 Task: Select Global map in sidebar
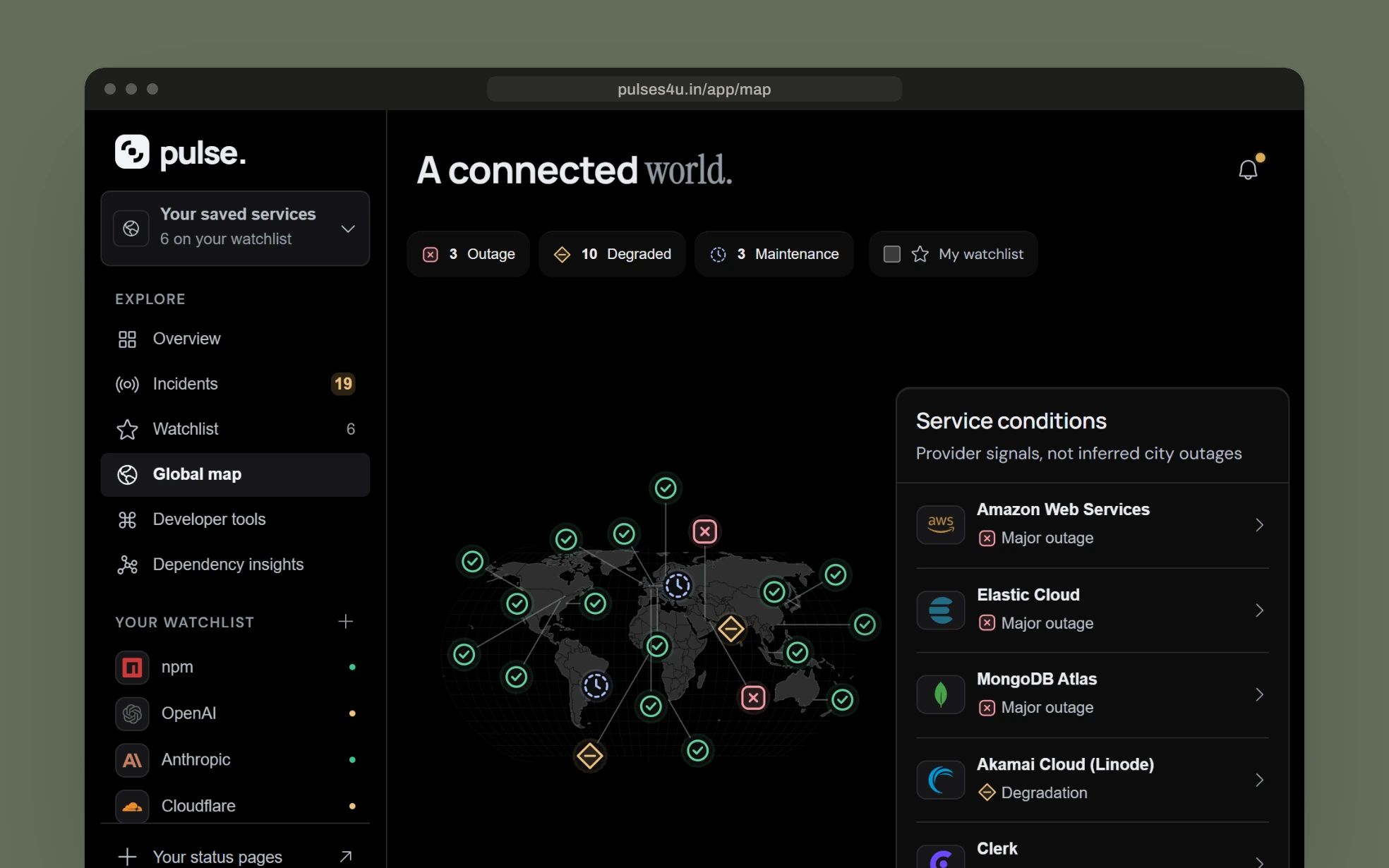(x=235, y=474)
